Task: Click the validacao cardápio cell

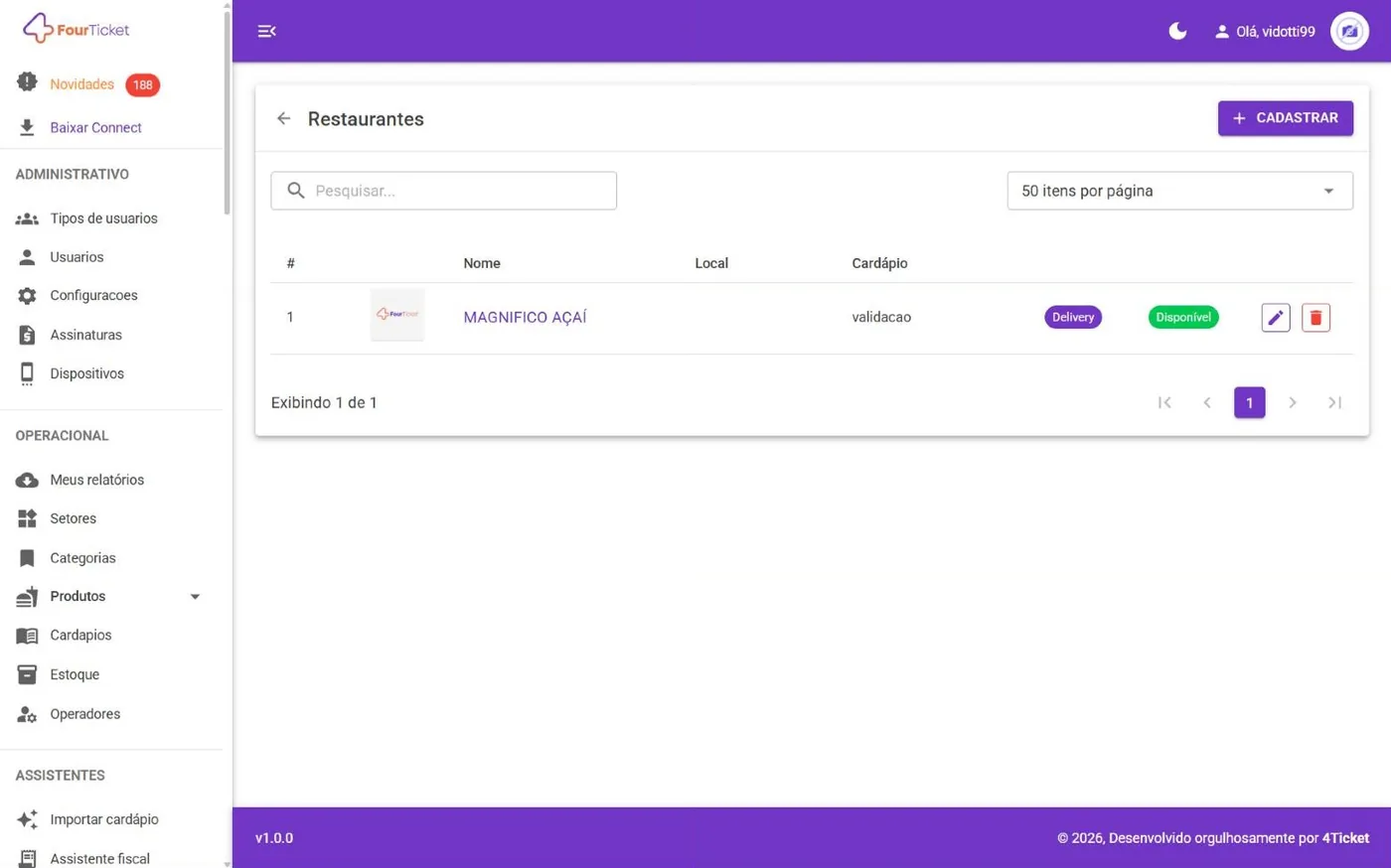Action: click(x=881, y=318)
